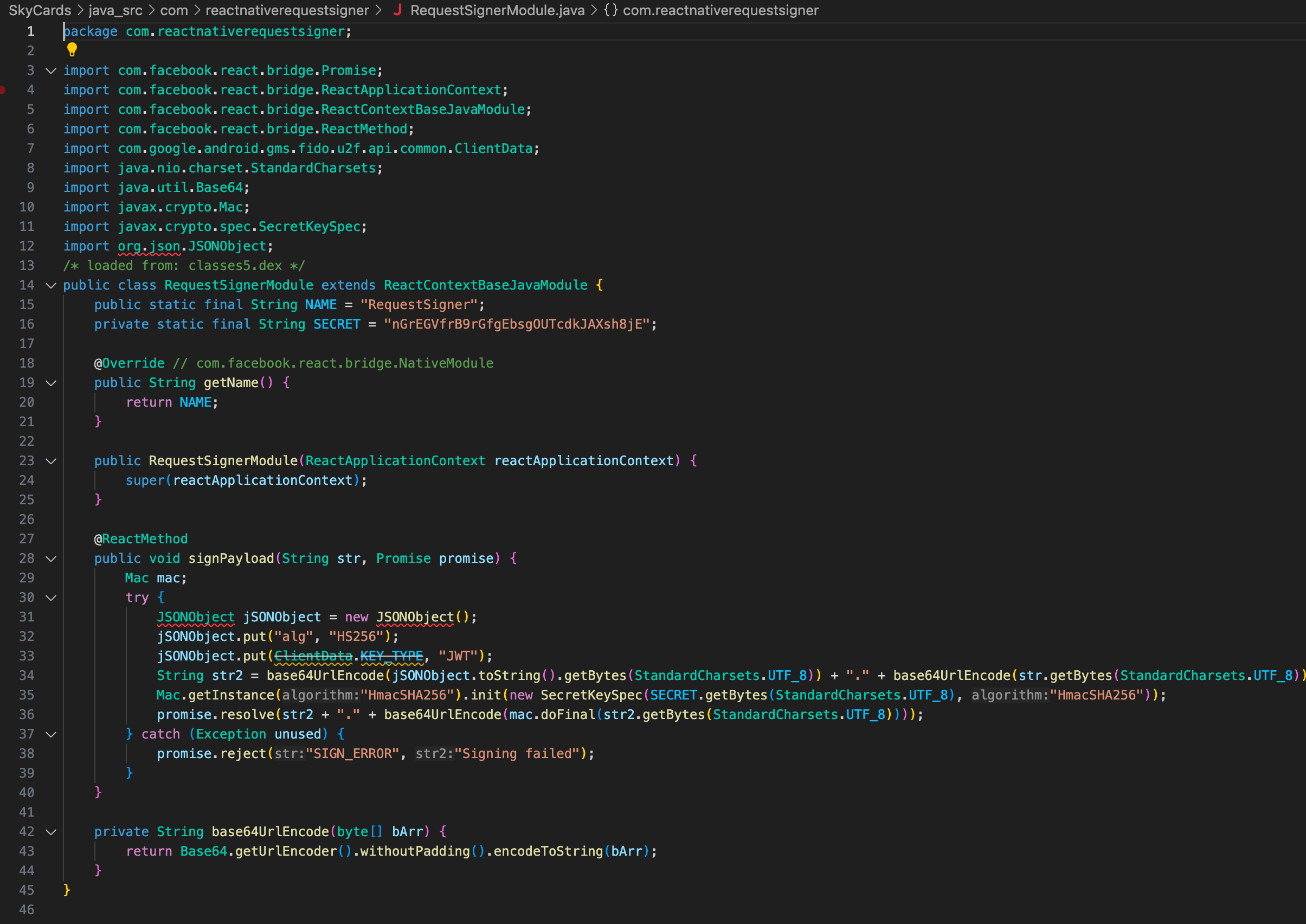Open the com breadcrumb segment

pos(174,10)
